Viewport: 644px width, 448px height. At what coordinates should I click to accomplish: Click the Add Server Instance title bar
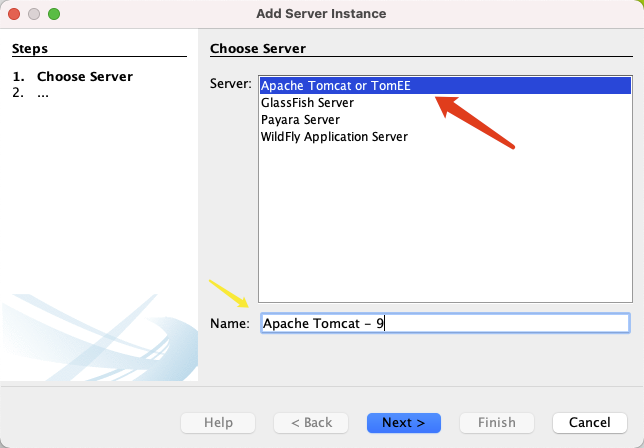coord(321,14)
